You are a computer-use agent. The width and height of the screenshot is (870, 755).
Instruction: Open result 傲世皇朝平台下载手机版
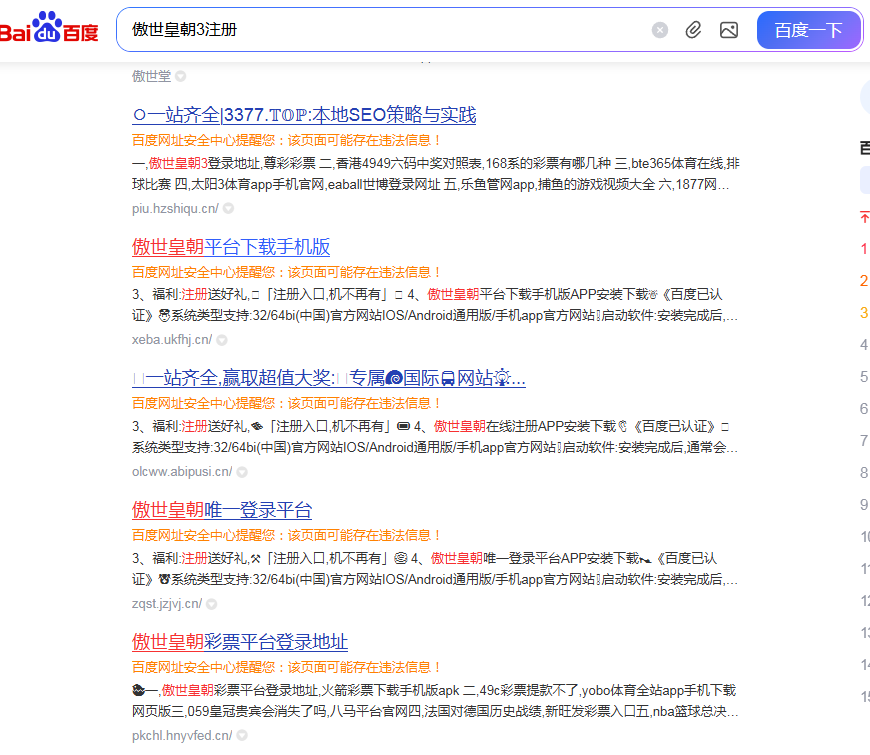point(231,247)
